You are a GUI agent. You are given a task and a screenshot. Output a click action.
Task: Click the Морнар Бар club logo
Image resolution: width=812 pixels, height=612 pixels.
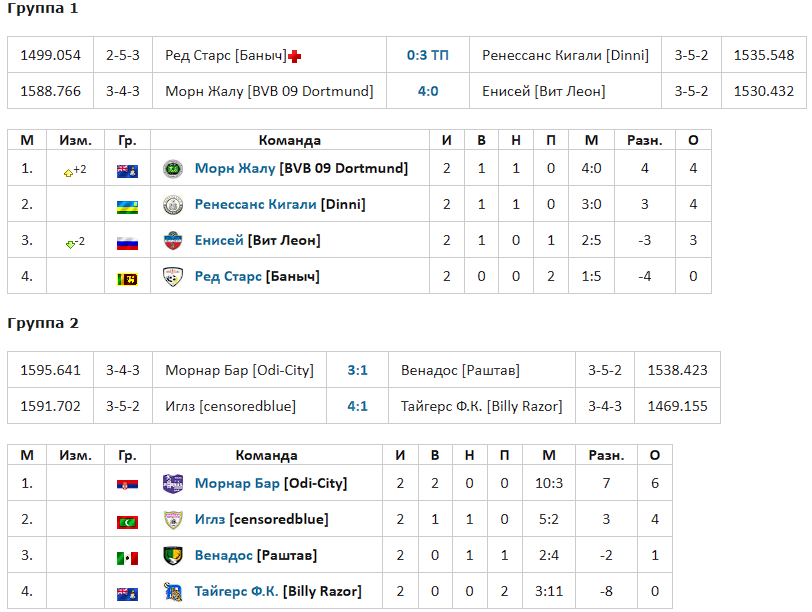172,483
